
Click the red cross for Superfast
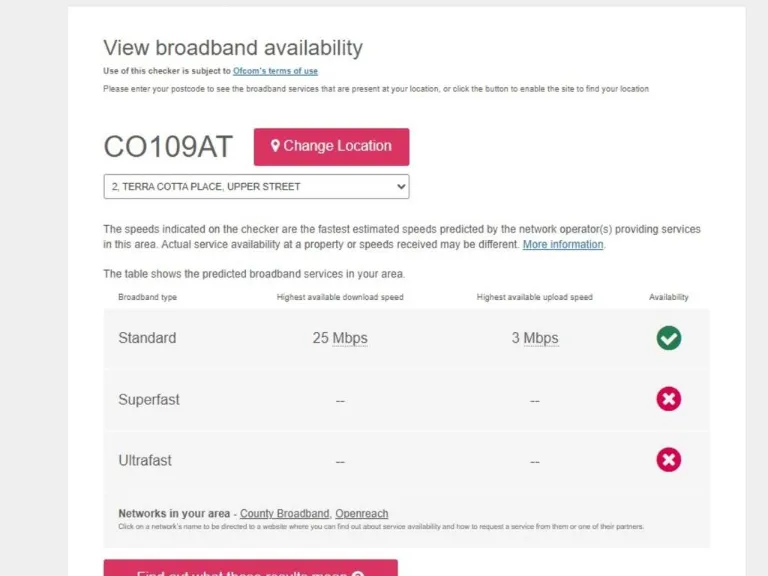[669, 399]
